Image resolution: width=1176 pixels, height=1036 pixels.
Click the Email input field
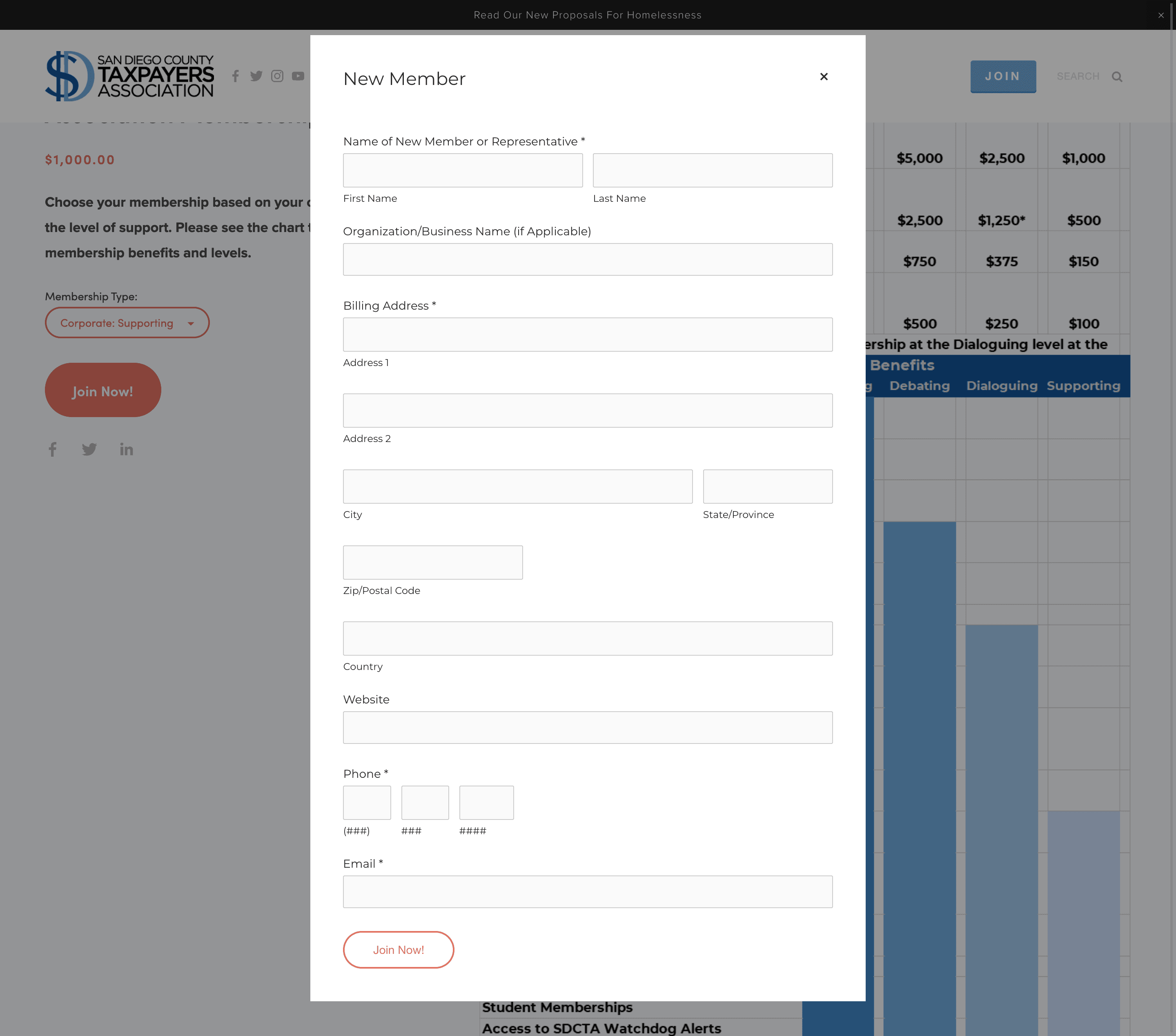pos(588,892)
